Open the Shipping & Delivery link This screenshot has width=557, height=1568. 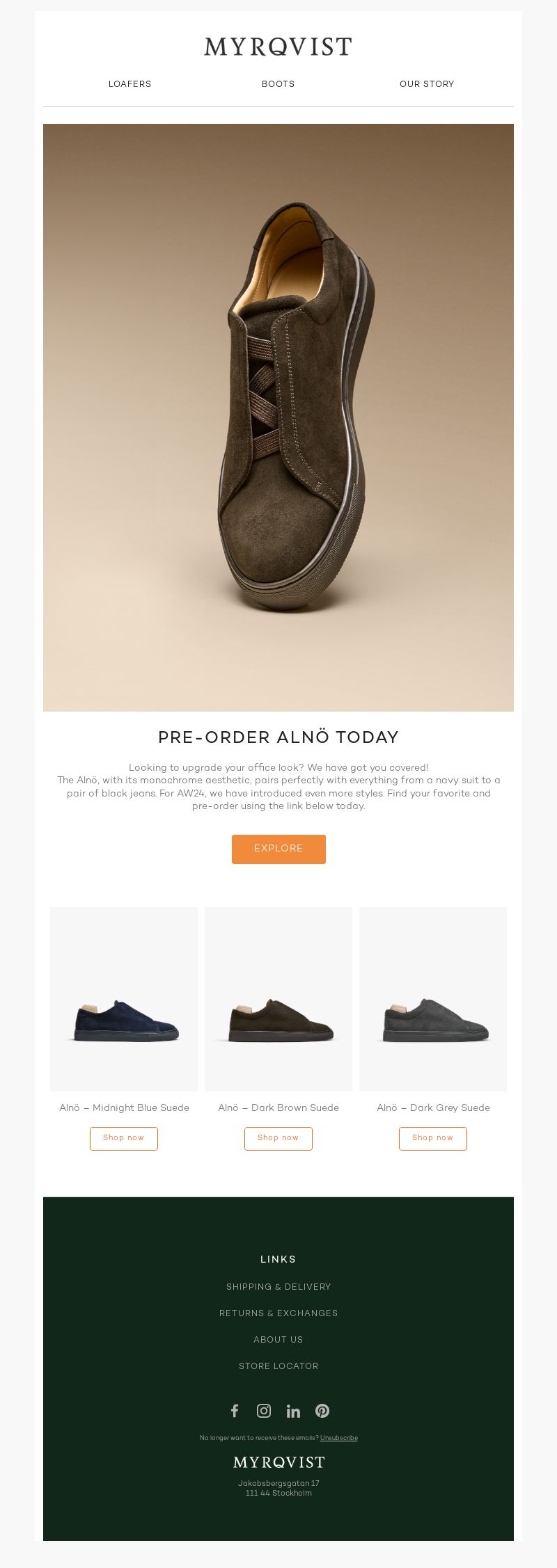pos(278,1287)
